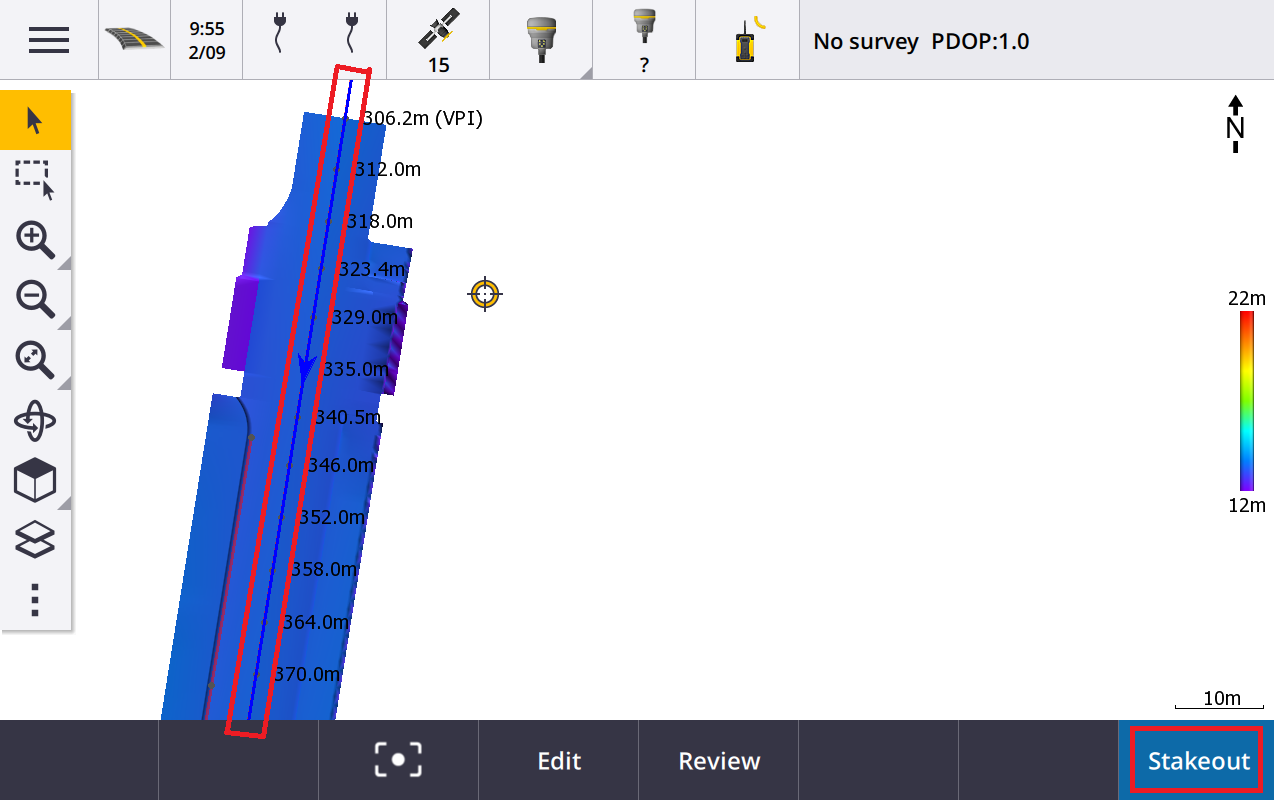Tap the current position crosshair marker
Screen dimensions: 1274x800
tap(485, 294)
